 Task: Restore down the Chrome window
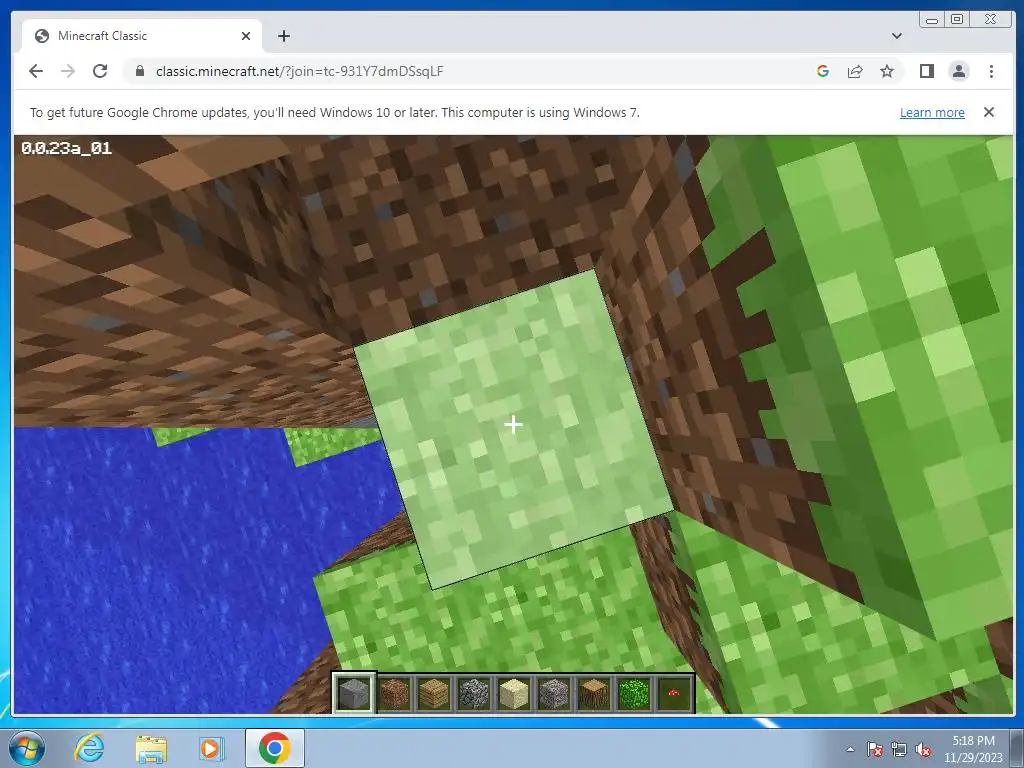coord(957,20)
